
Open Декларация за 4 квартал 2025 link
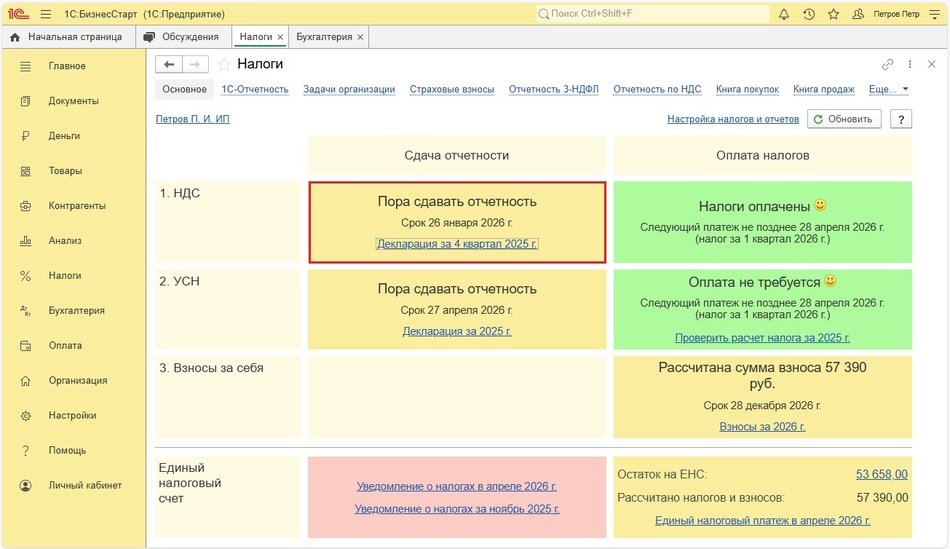tap(457, 244)
